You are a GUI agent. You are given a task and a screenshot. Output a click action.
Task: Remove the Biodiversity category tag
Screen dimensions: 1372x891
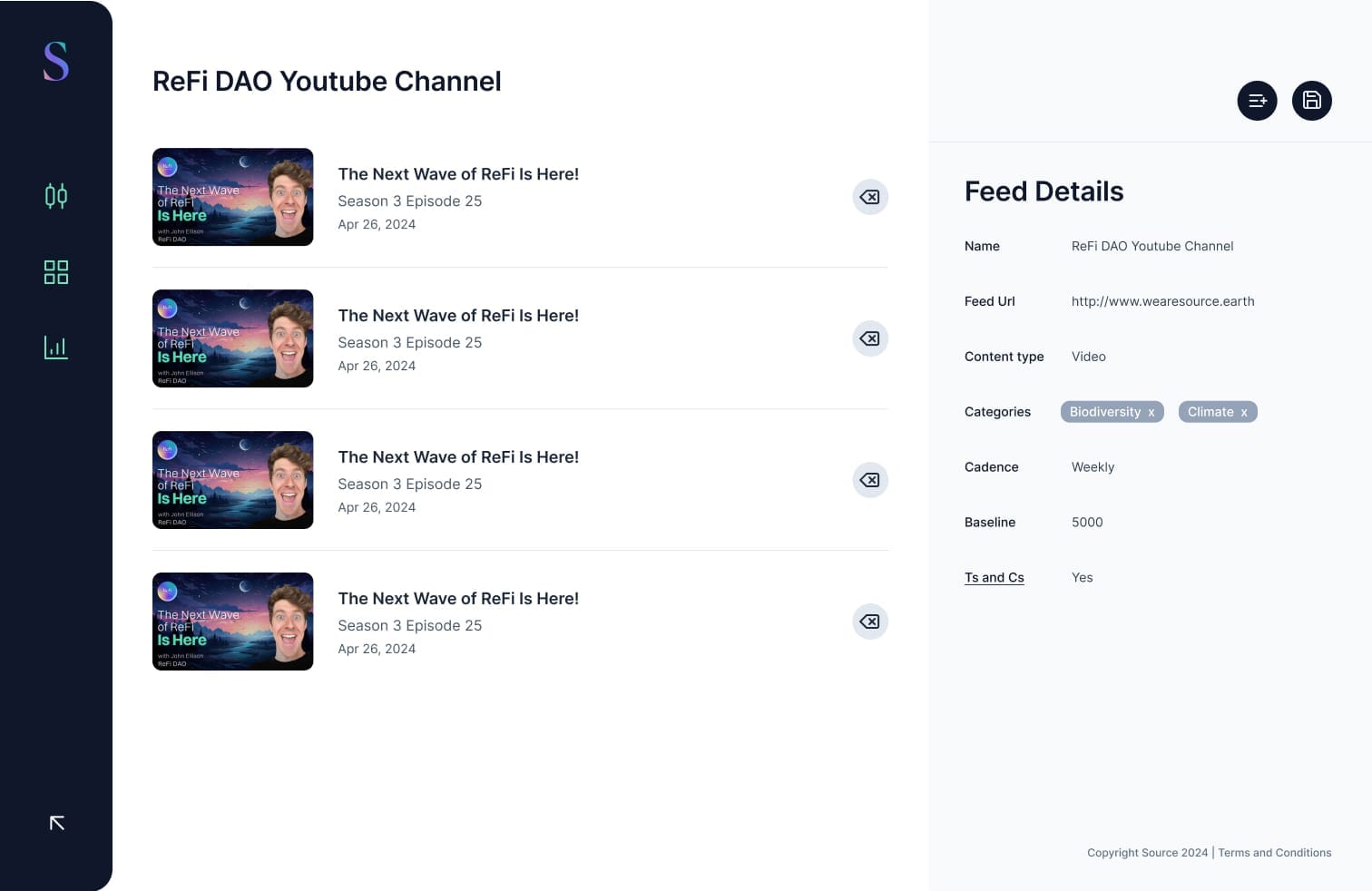click(1151, 413)
